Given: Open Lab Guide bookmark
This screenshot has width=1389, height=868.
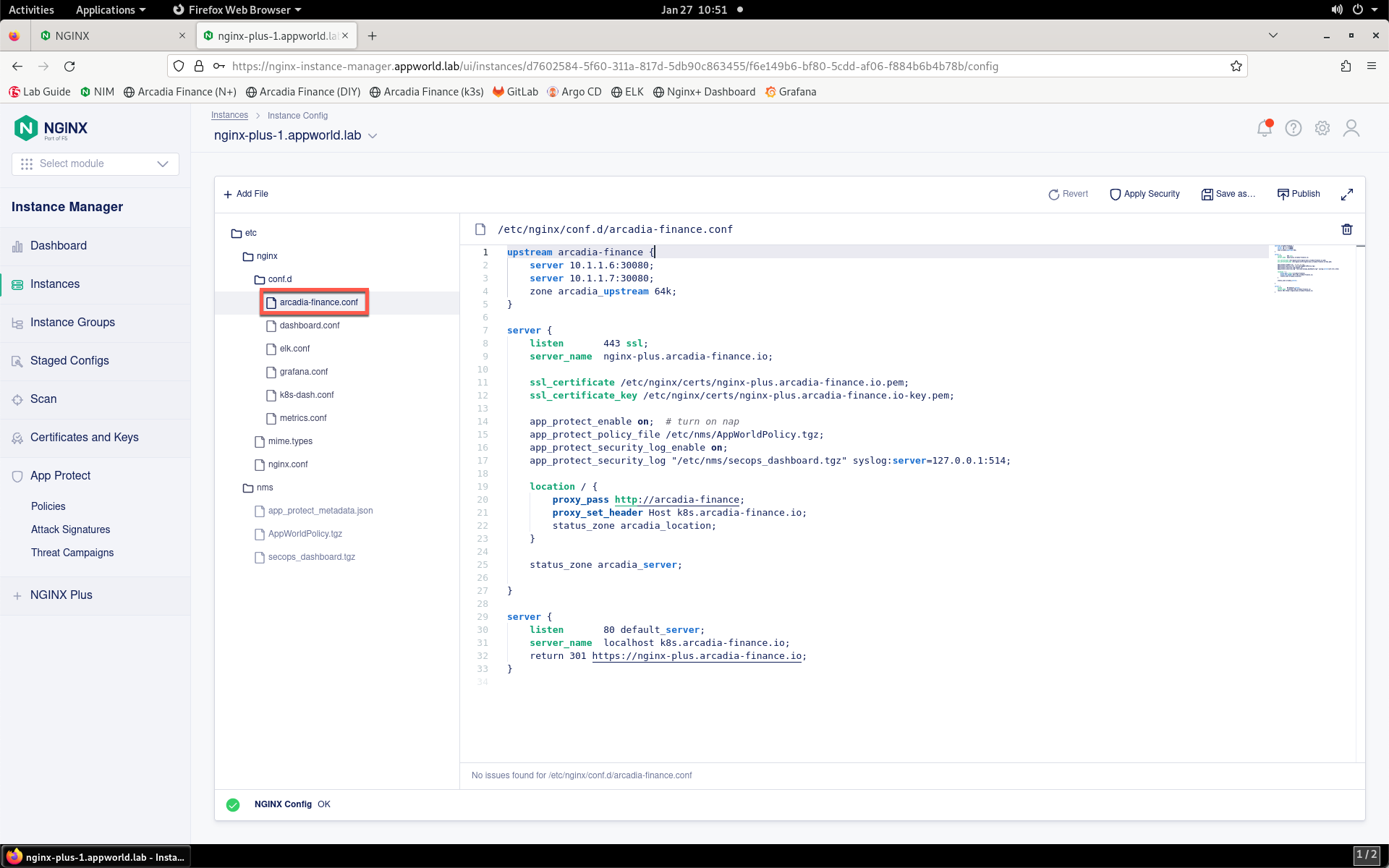Looking at the screenshot, I should [40, 92].
